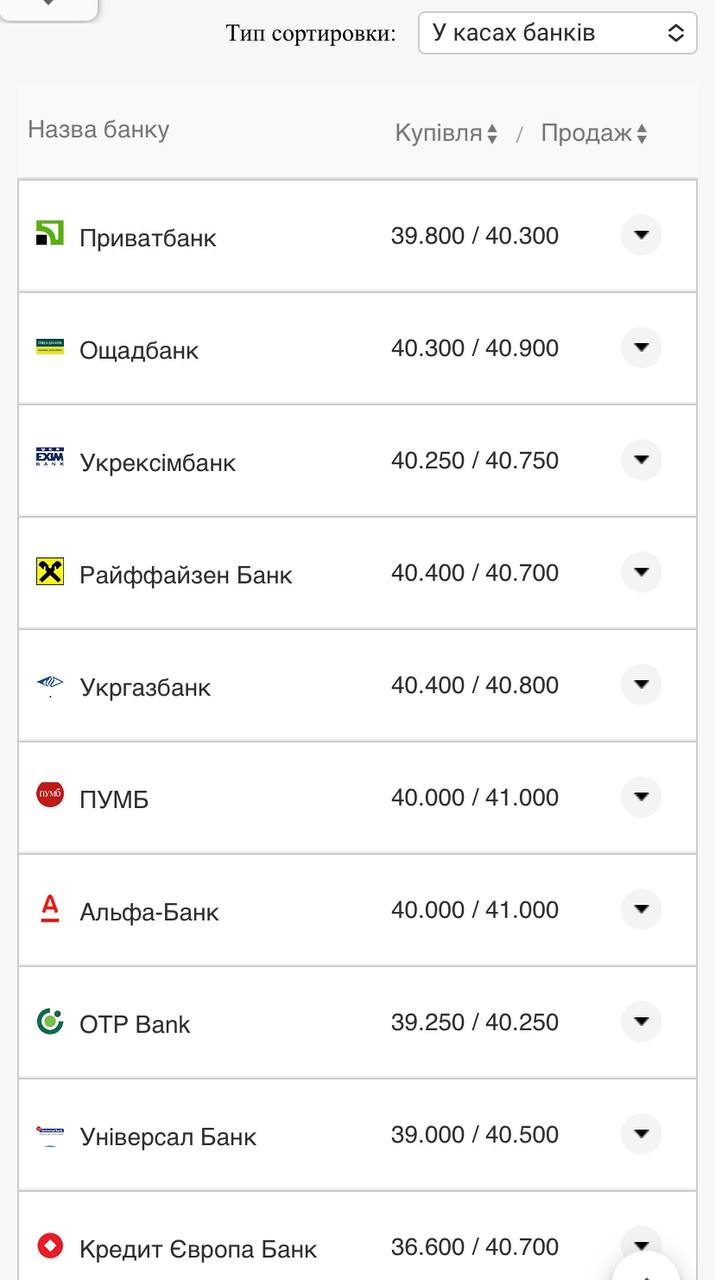Expand the Приватбанк rate details arrow
Image resolution: width=715 pixels, height=1280 pixels.
(641, 236)
